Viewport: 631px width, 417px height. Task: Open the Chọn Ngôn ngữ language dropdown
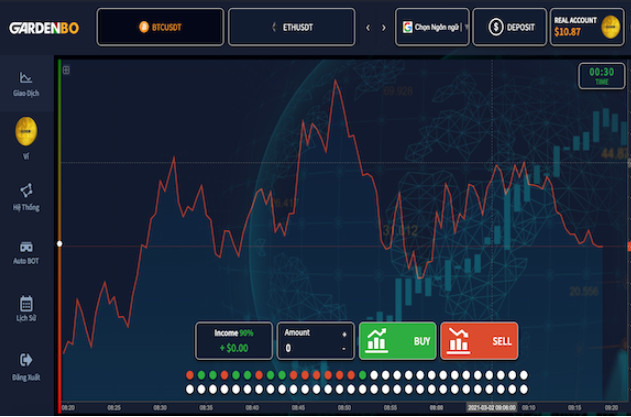[x=432, y=28]
